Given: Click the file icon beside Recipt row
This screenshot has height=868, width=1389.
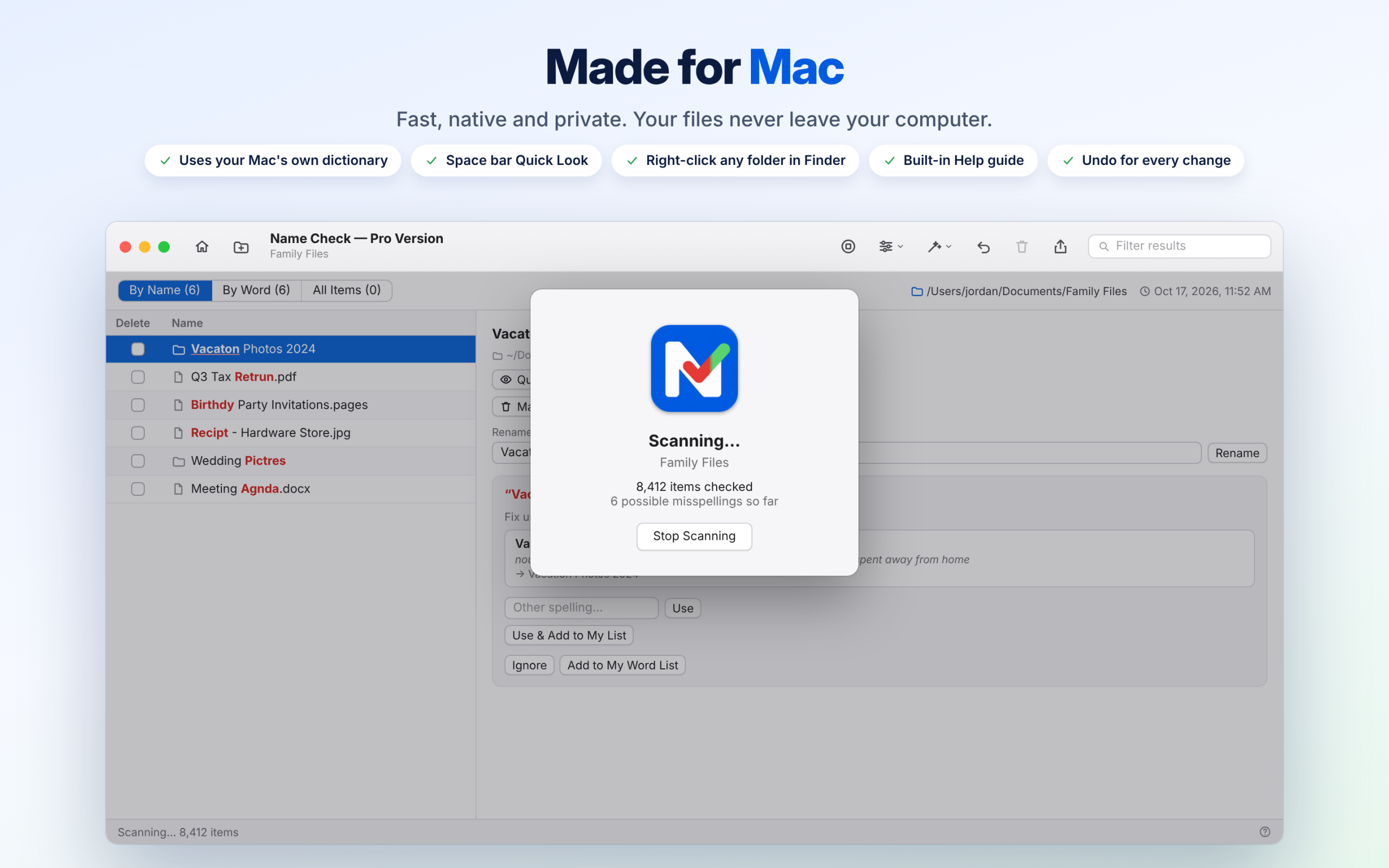Looking at the screenshot, I should coord(179,433).
